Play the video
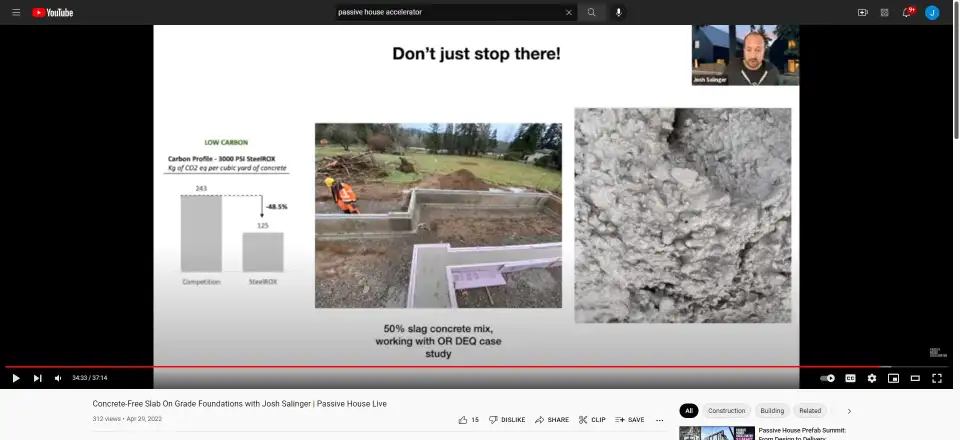 point(16,378)
